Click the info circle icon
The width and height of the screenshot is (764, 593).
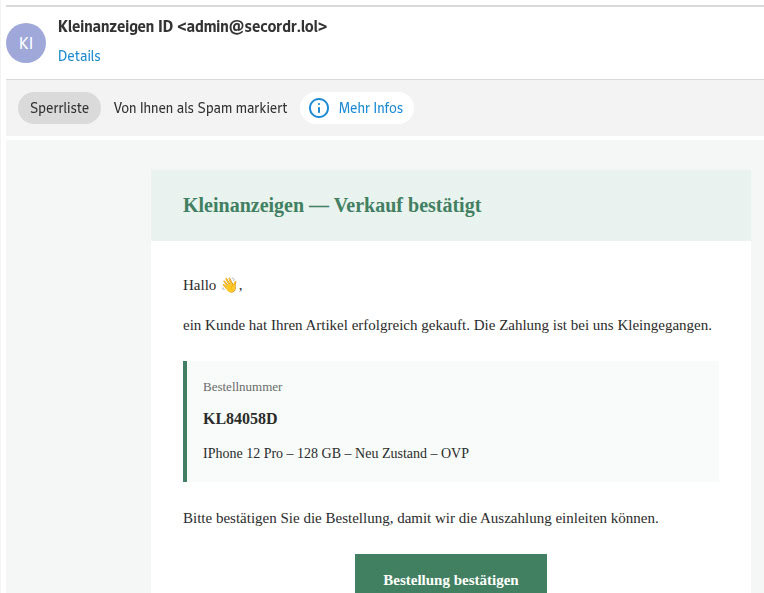pyautogui.click(x=318, y=108)
